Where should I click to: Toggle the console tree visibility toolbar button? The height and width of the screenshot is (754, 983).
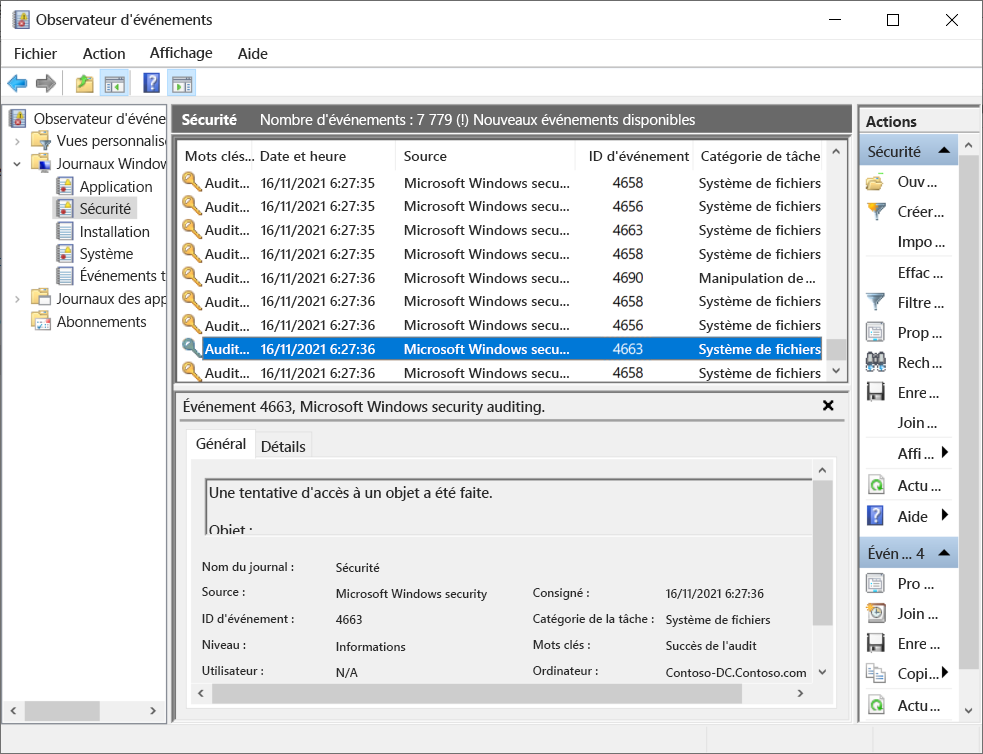[x=116, y=82]
